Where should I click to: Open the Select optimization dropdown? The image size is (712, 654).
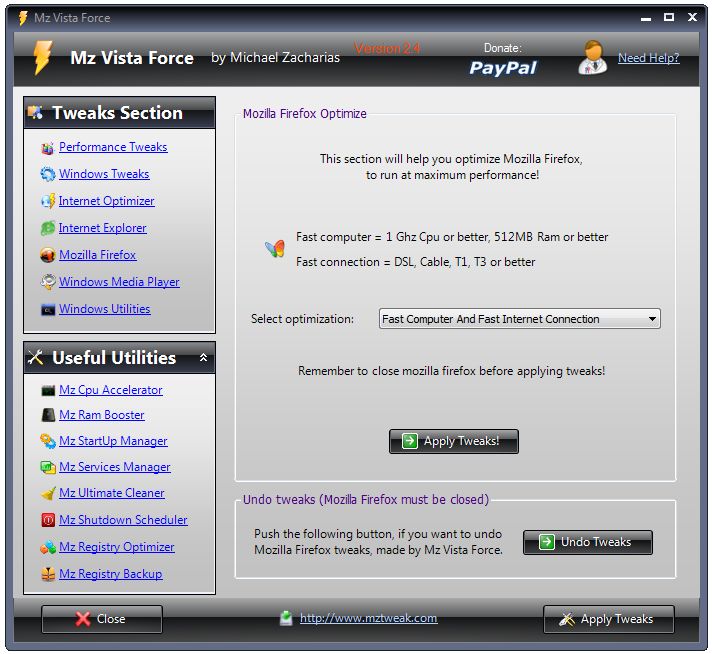tap(519, 319)
